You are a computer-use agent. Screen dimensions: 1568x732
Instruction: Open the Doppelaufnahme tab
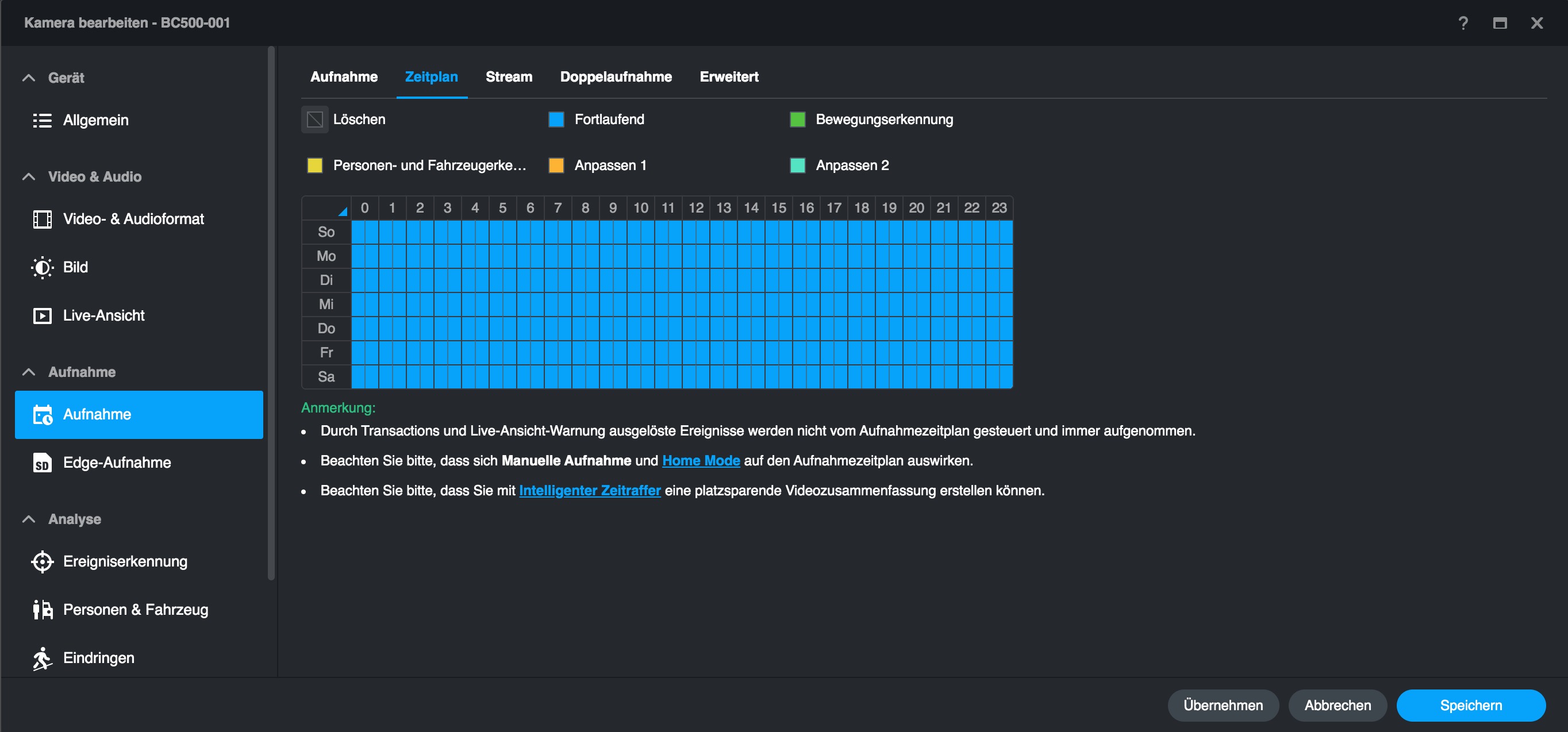point(616,76)
